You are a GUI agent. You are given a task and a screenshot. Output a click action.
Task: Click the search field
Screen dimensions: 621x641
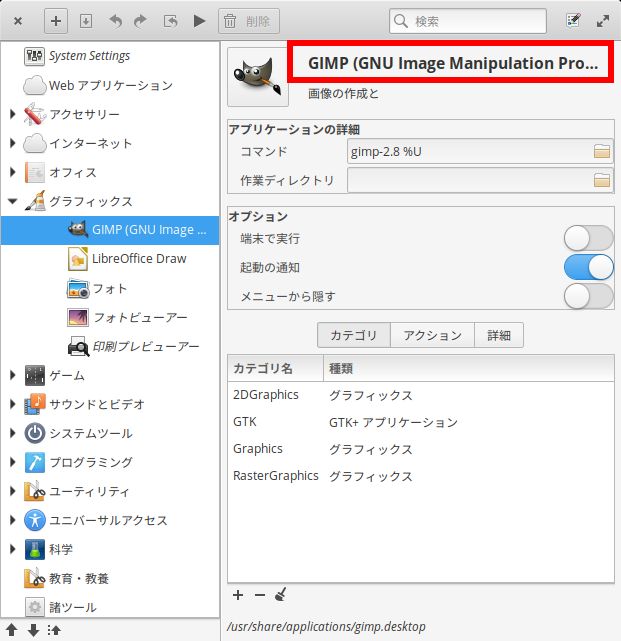tap(468, 21)
